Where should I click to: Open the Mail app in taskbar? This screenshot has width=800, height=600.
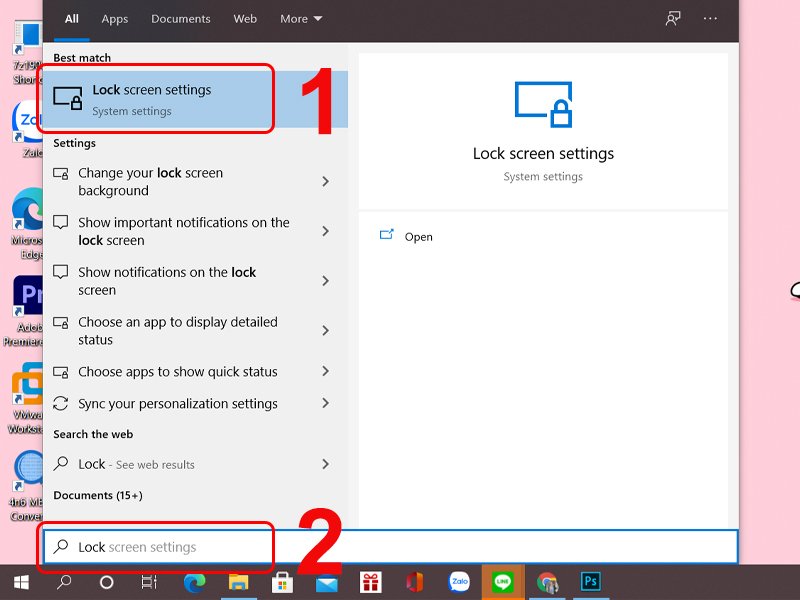click(x=327, y=582)
